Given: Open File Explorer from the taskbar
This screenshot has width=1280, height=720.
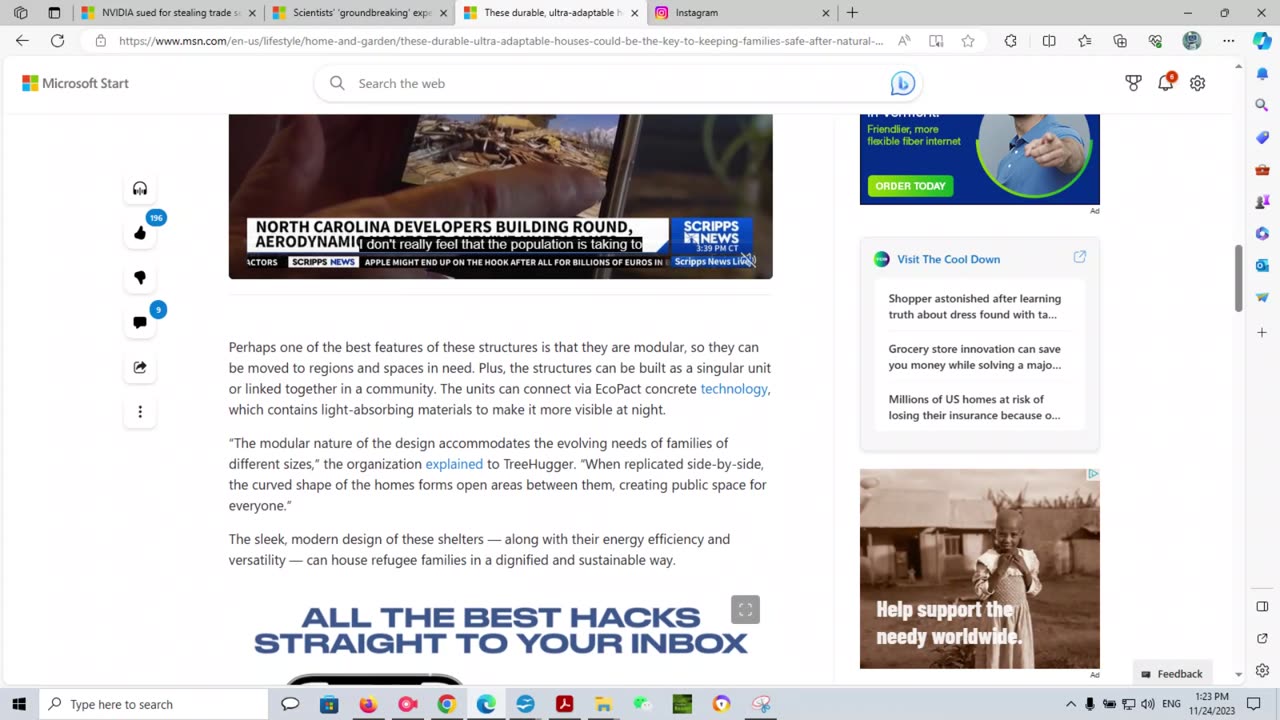Looking at the screenshot, I should point(603,704).
